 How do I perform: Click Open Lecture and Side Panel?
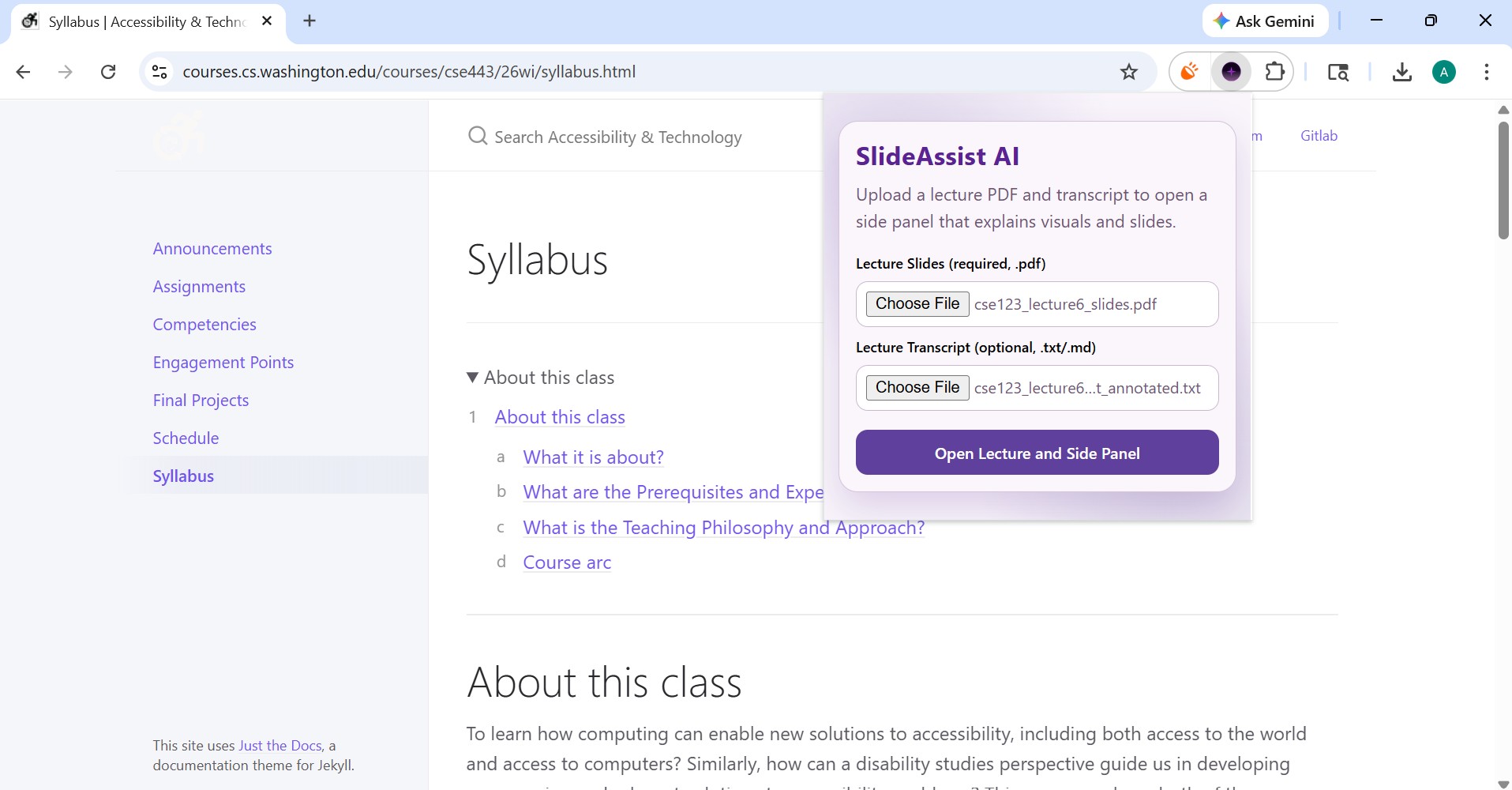point(1037,453)
